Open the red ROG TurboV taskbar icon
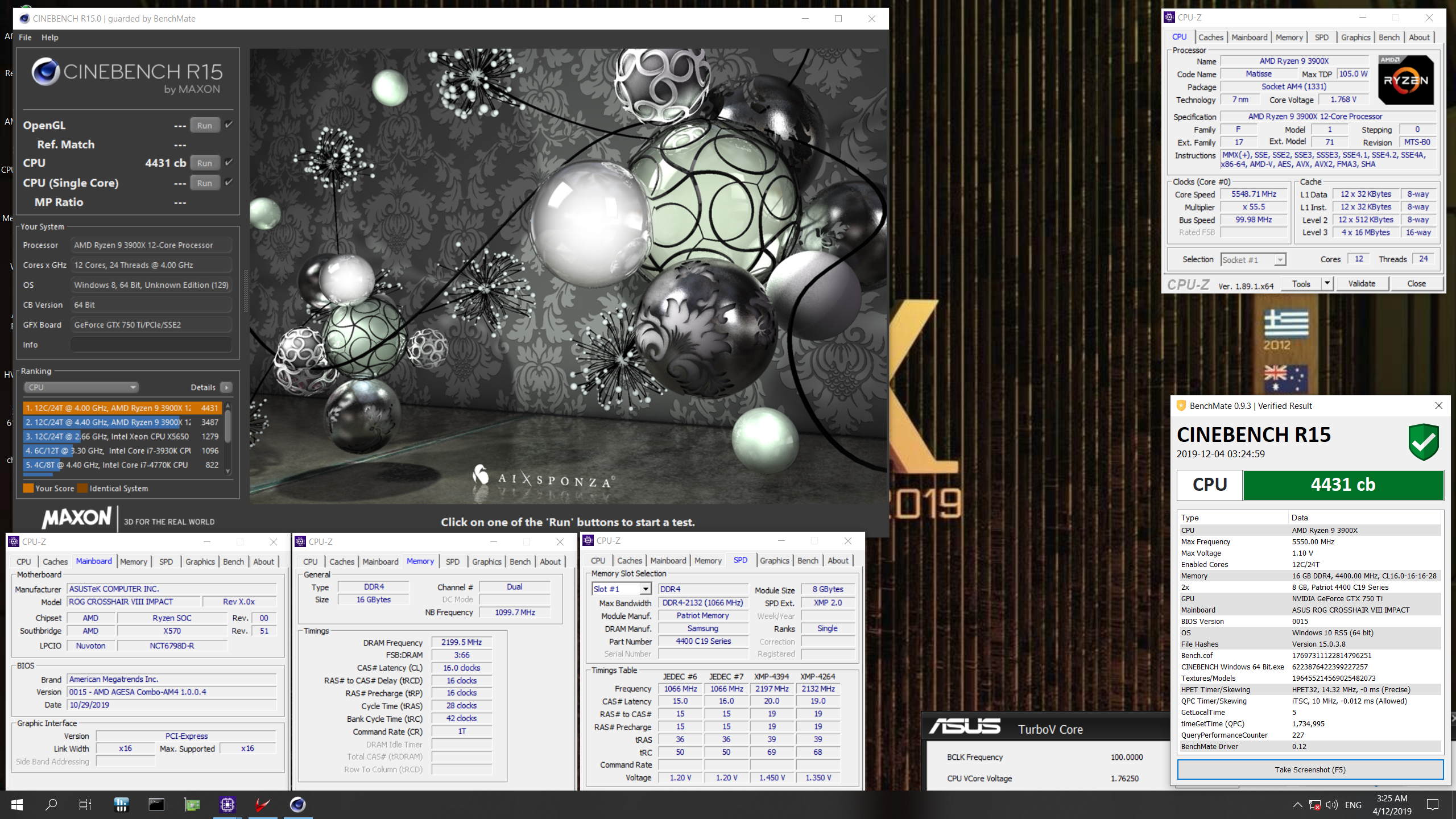 [x=263, y=805]
